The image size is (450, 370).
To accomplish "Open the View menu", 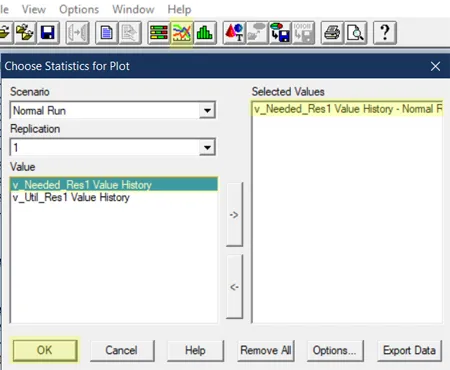I will (34, 9).
